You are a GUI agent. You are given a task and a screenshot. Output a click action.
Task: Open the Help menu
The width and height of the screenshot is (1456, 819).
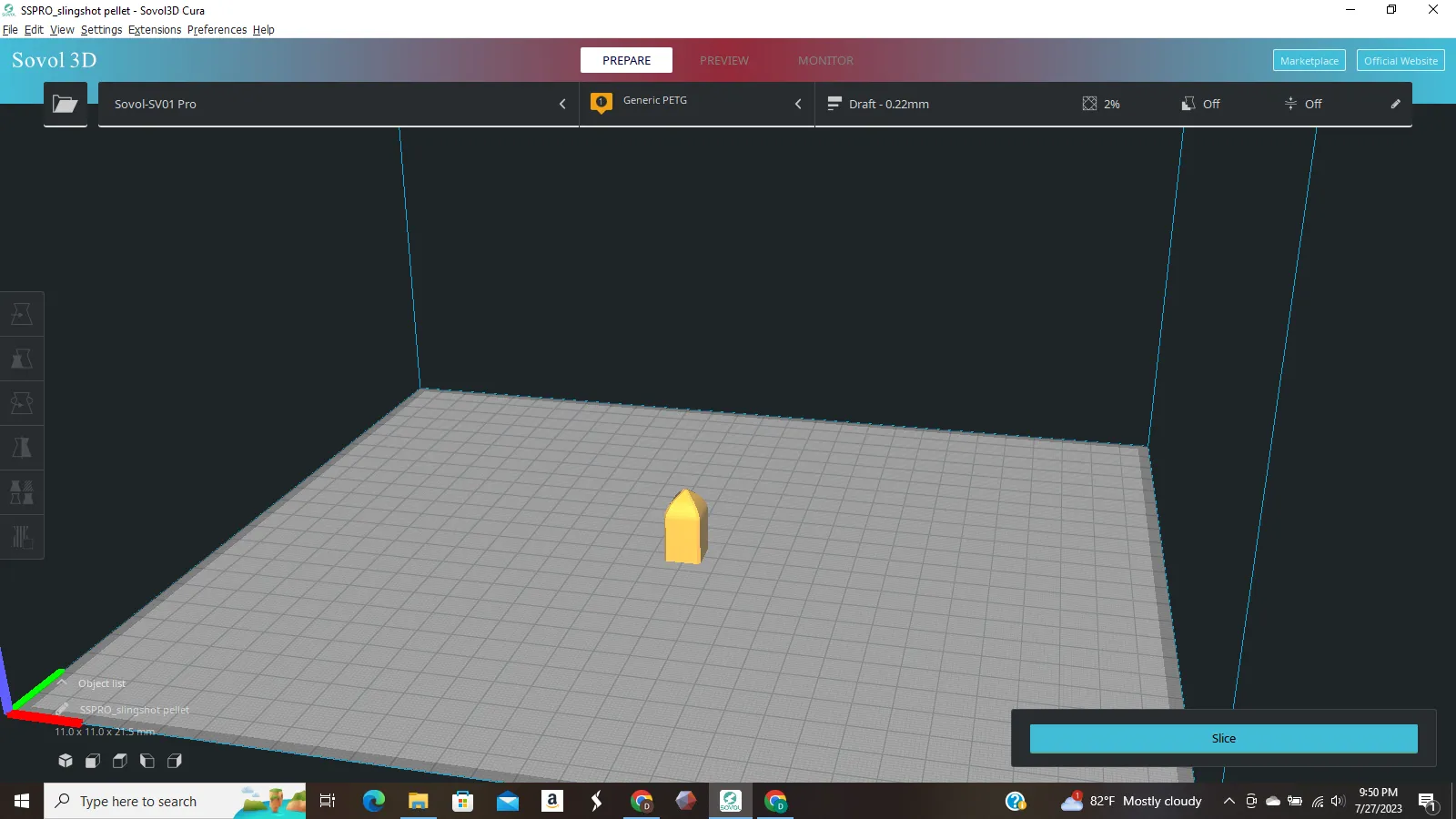pyautogui.click(x=263, y=29)
